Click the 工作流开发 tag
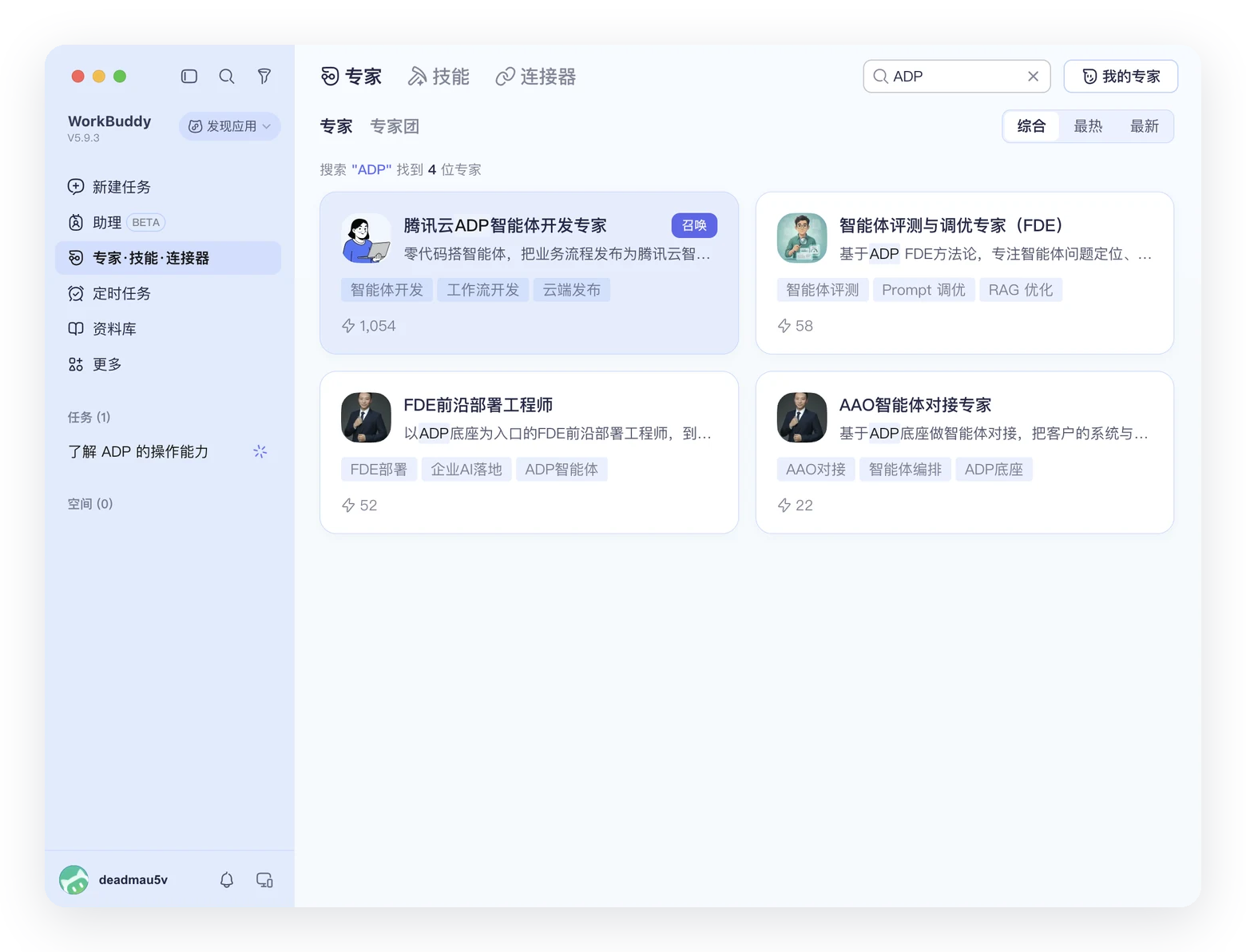 point(482,290)
